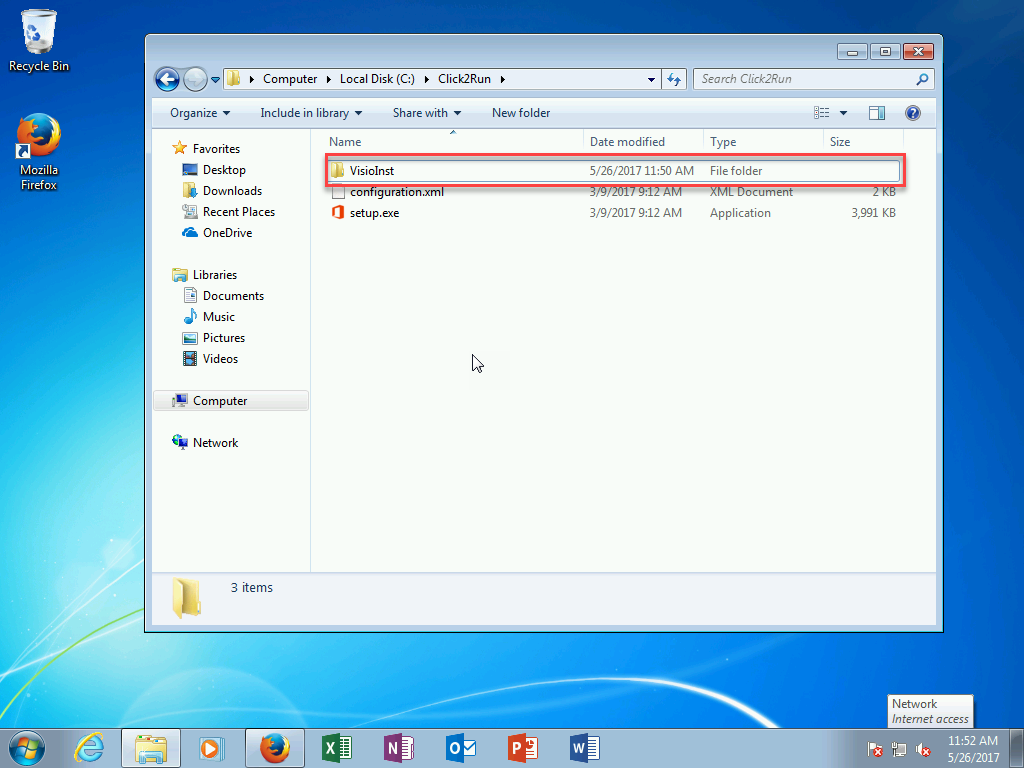Open the Organize menu
Viewport: 1024px width, 768px height.
(200, 113)
